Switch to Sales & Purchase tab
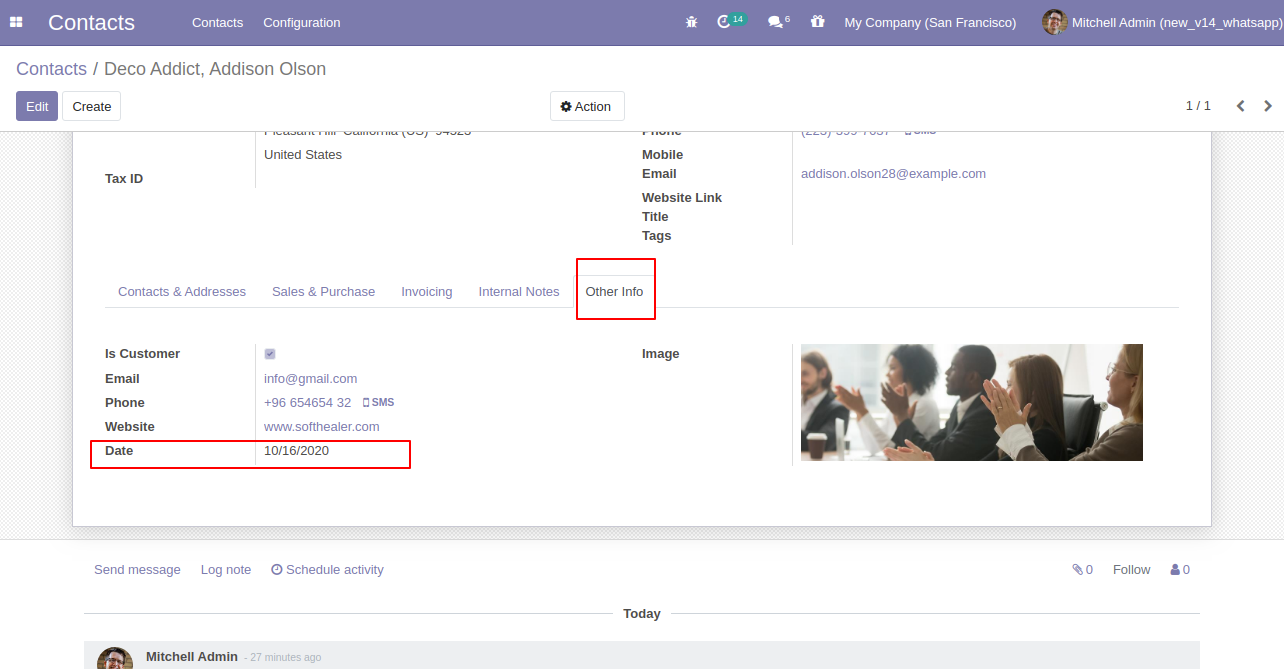1284x669 pixels. click(x=323, y=292)
